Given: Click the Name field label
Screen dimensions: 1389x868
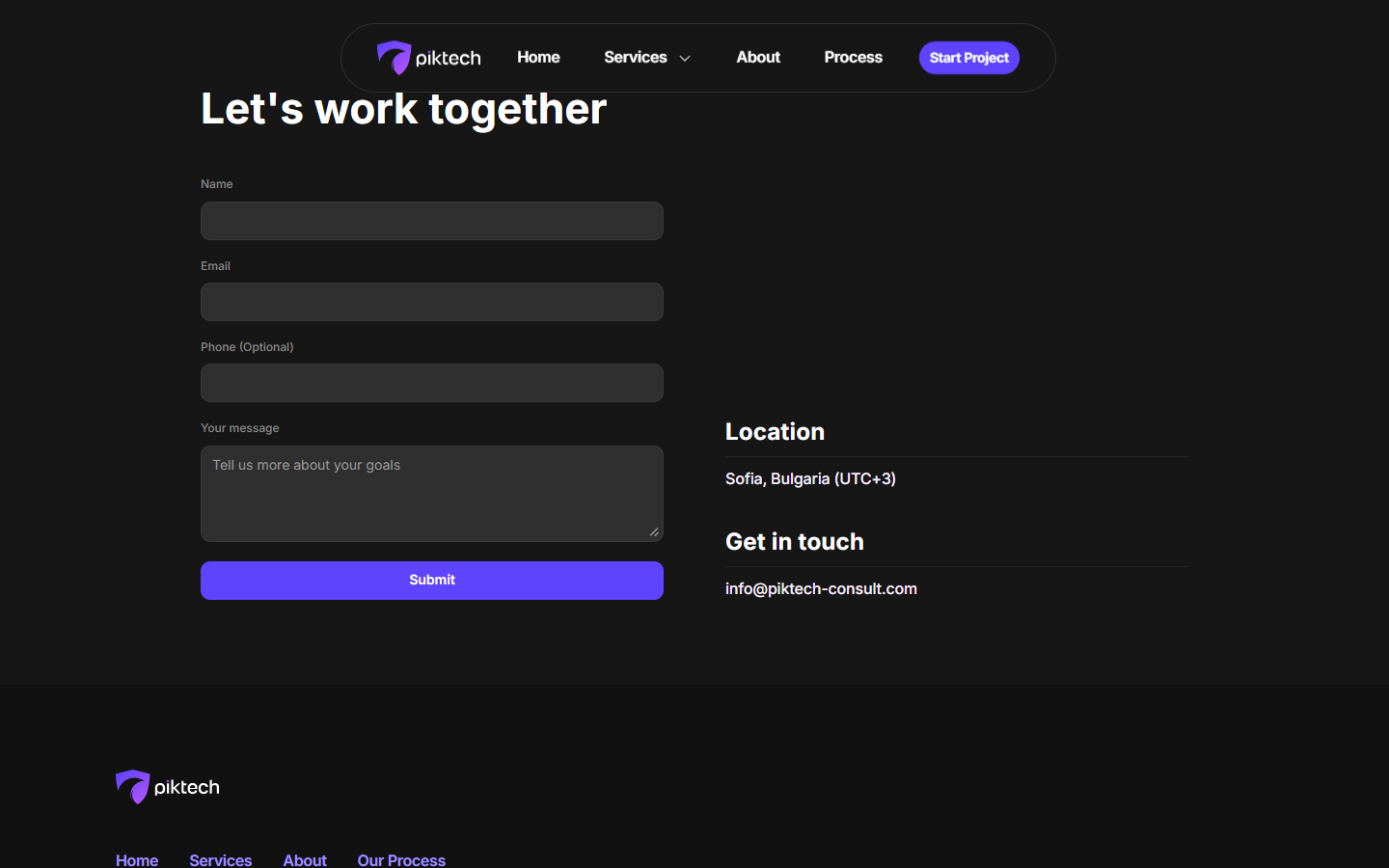Looking at the screenshot, I should click(x=217, y=184).
